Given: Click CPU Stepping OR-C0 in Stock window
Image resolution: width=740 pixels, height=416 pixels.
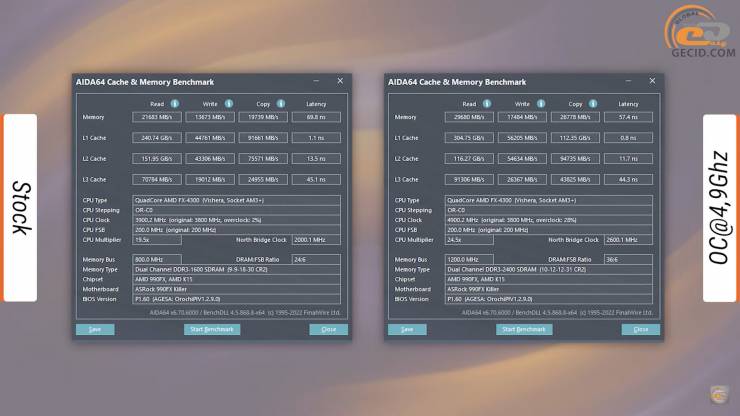Looking at the screenshot, I should tap(236, 210).
